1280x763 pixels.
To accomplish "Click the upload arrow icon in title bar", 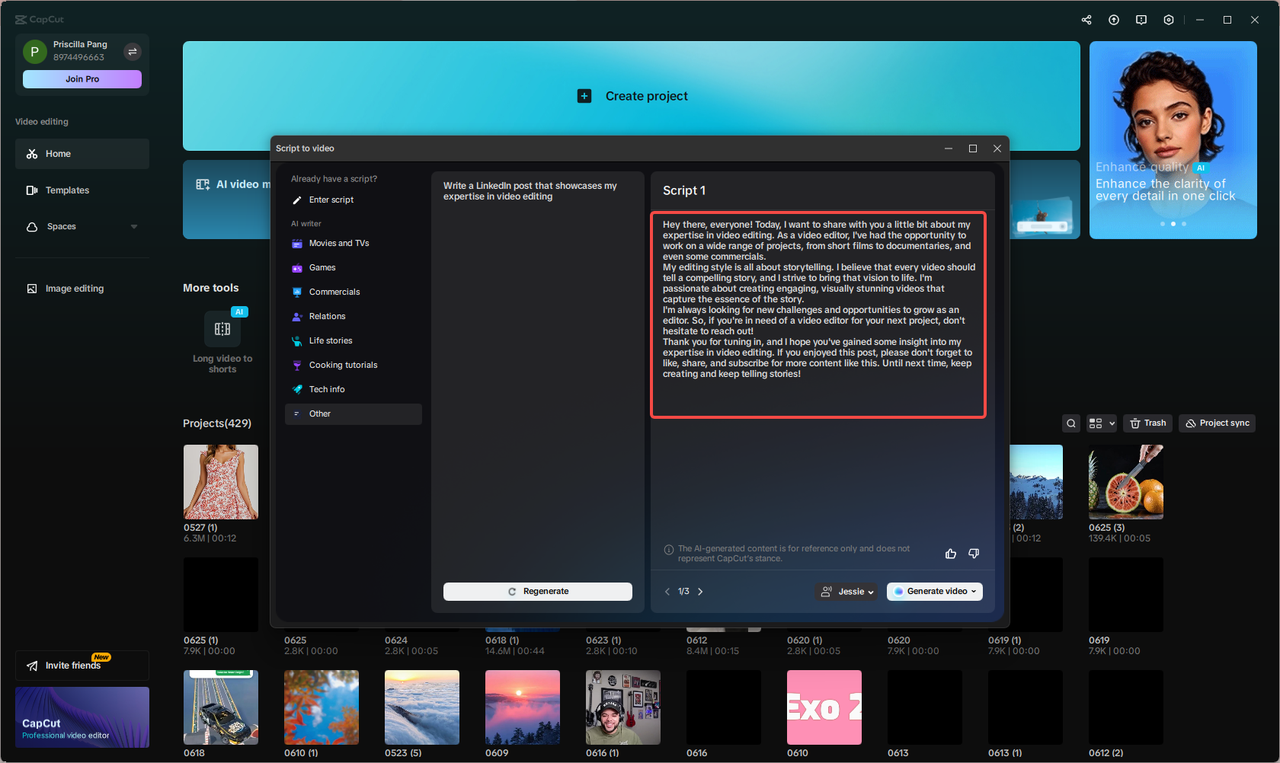I will click(1114, 20).
